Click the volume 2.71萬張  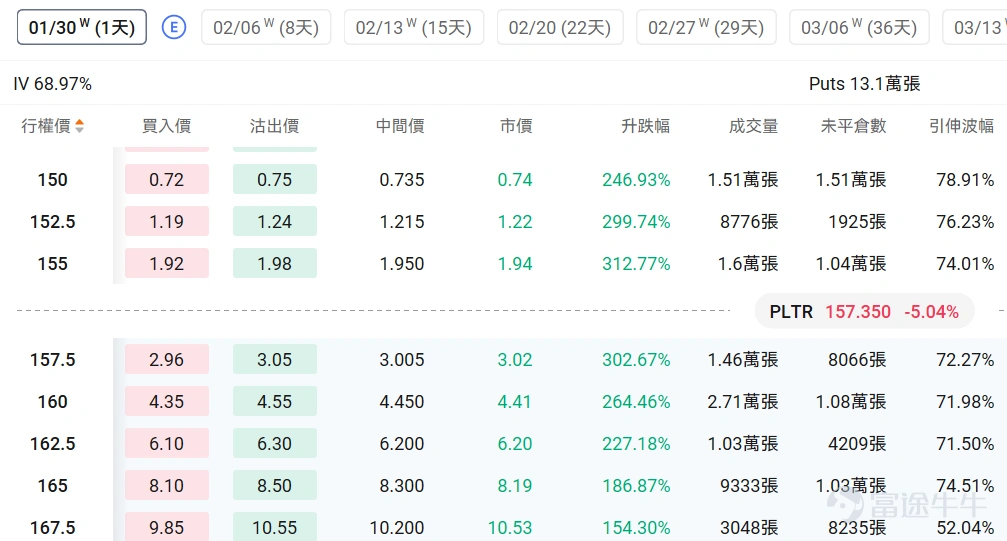[743, 402]
